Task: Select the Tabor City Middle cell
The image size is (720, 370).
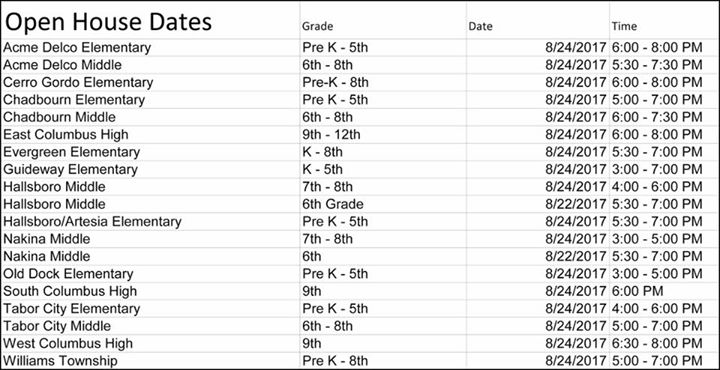Action: (151, 326)
